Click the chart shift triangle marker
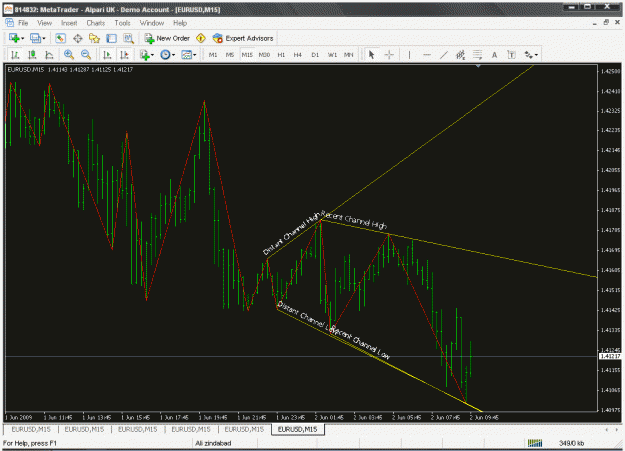The image size is (625, 451). click(x=478, y=66)
